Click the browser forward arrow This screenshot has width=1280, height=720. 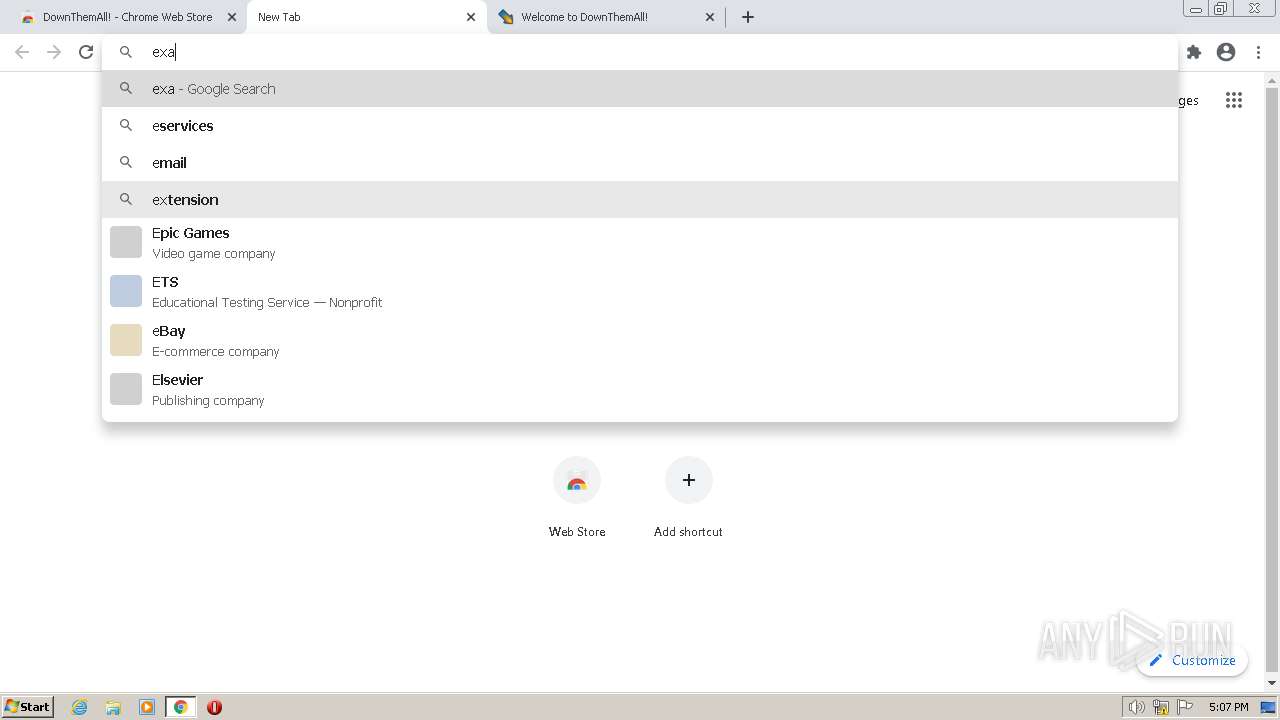click(54, 52)
